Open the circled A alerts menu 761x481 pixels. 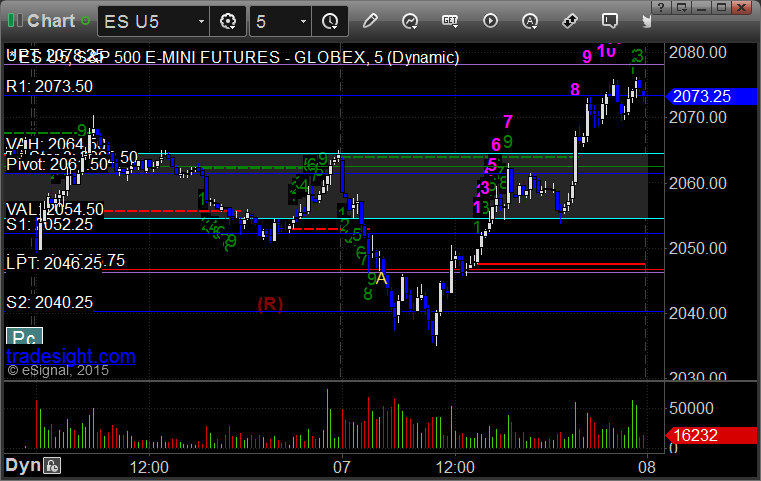coord(529,21)
